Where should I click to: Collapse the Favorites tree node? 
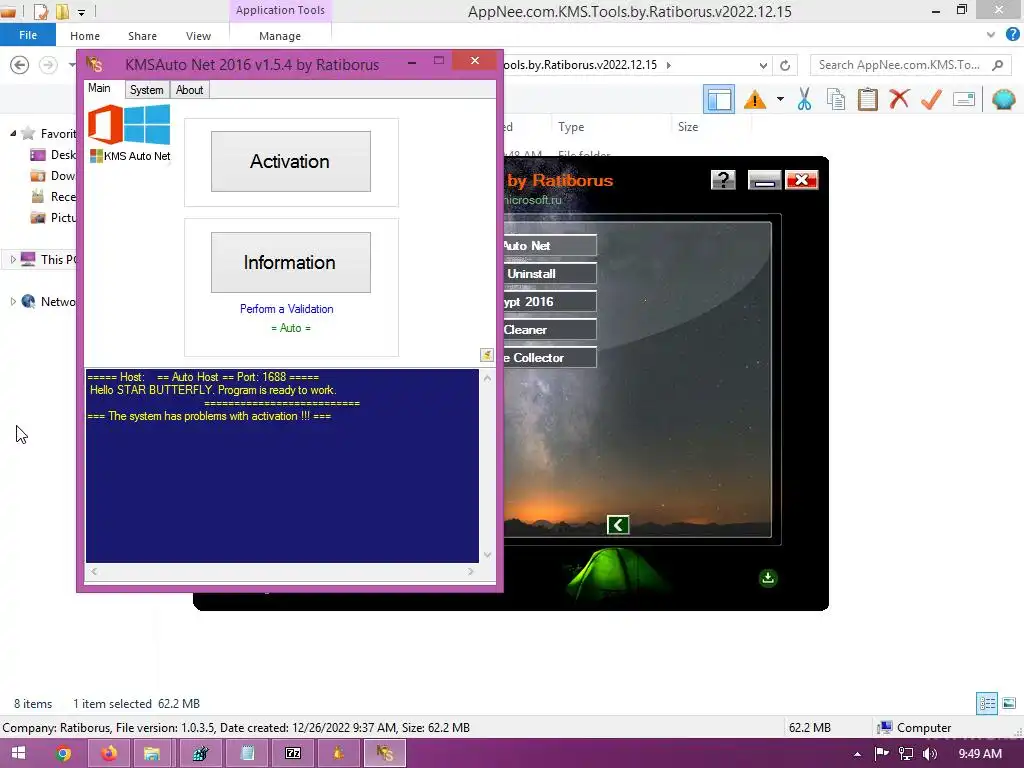(x=13, y=133)
